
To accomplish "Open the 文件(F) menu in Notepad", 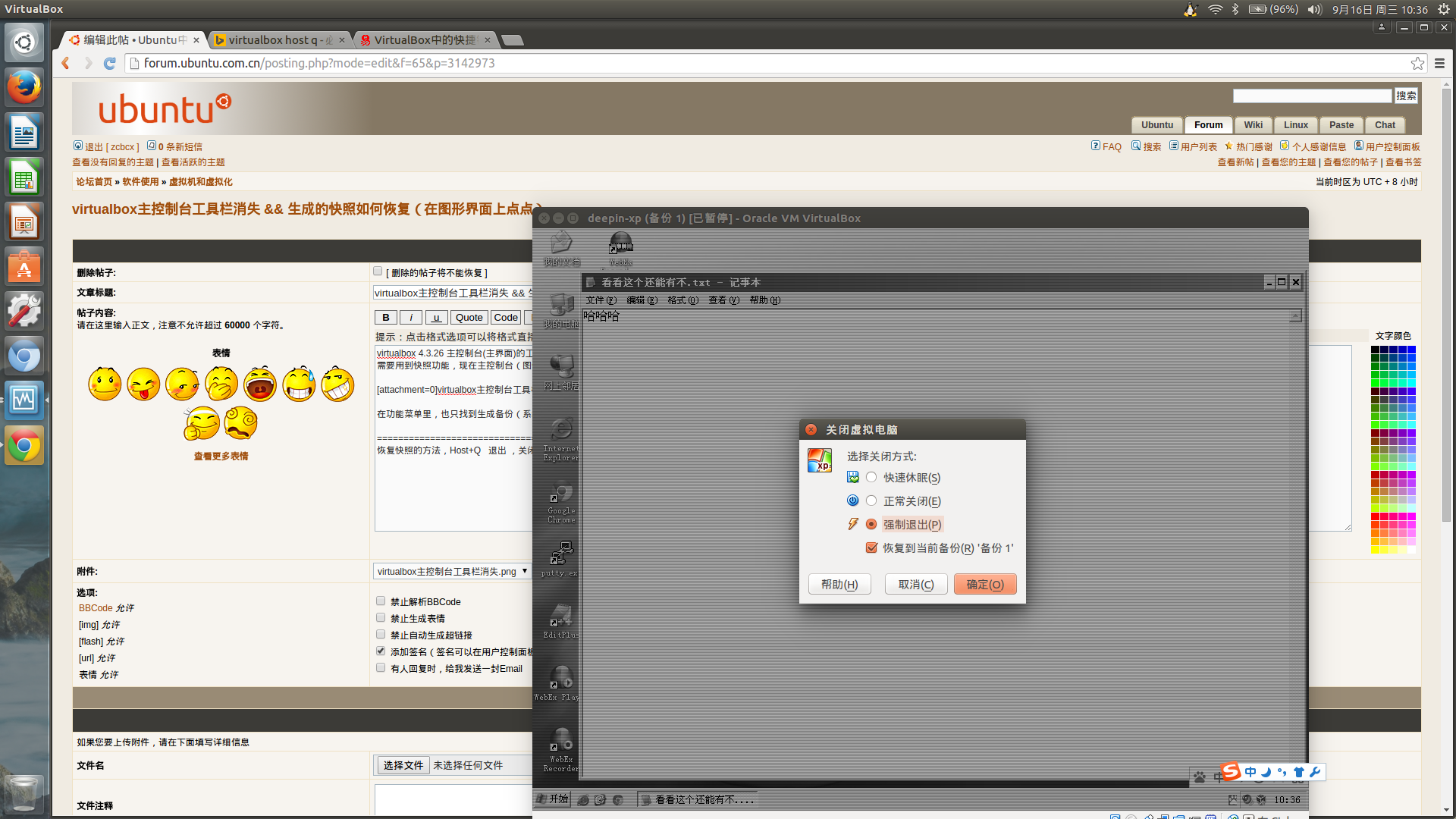I will [x=601, y=300].
